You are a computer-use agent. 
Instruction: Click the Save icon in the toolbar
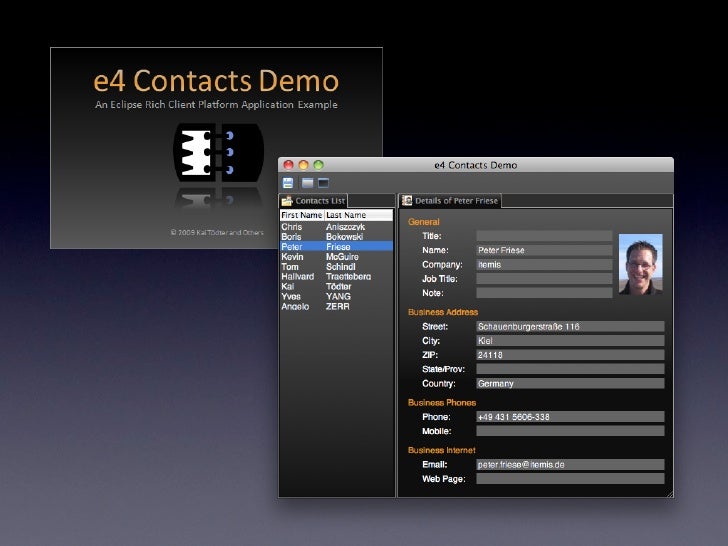coord(288,183)
